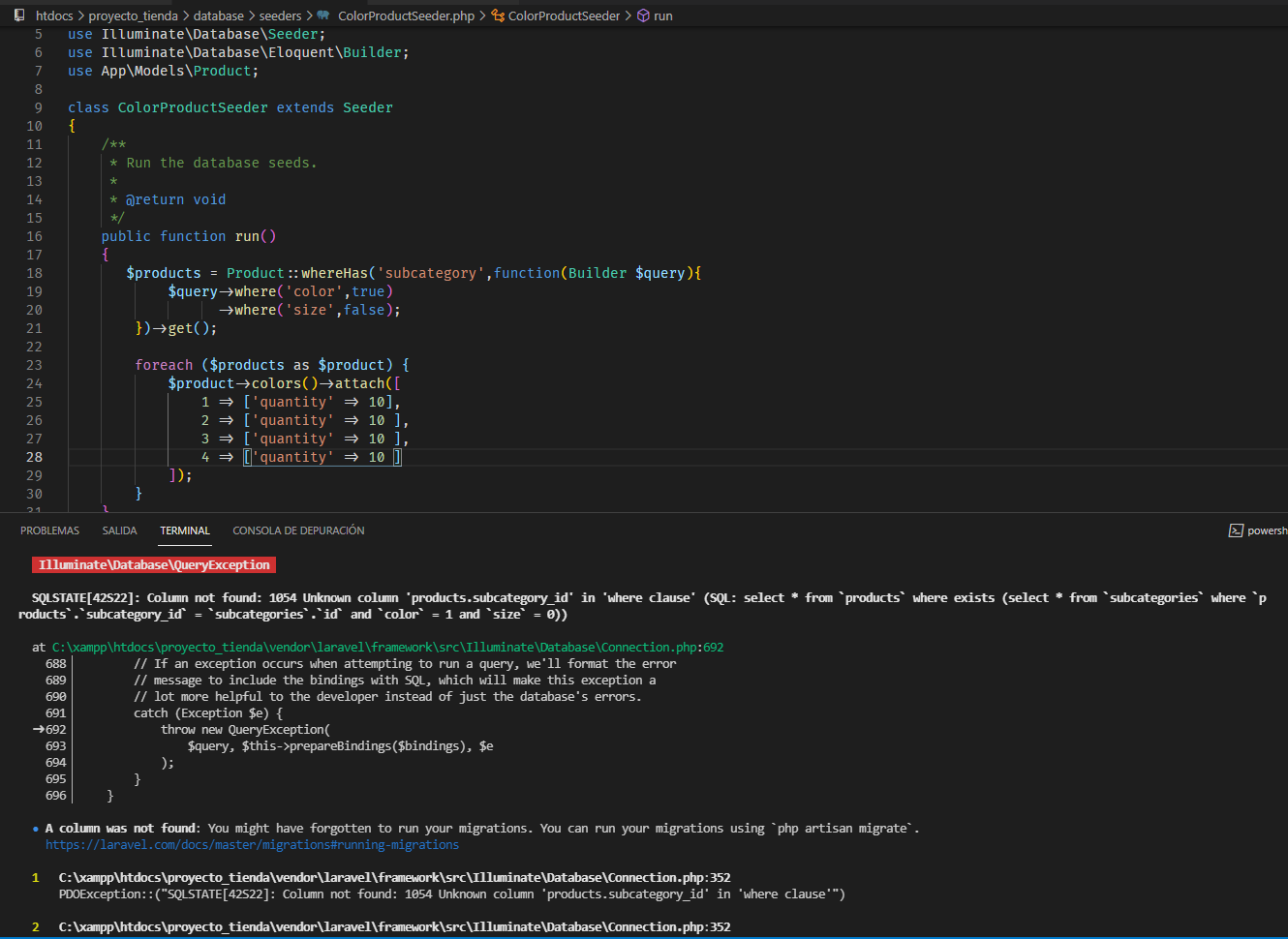Click 'use Illuminate\Database\Eloquent\Builder;' import
Image resolution: width=1288 pixels, height=939 pixels.
point(238,52)
